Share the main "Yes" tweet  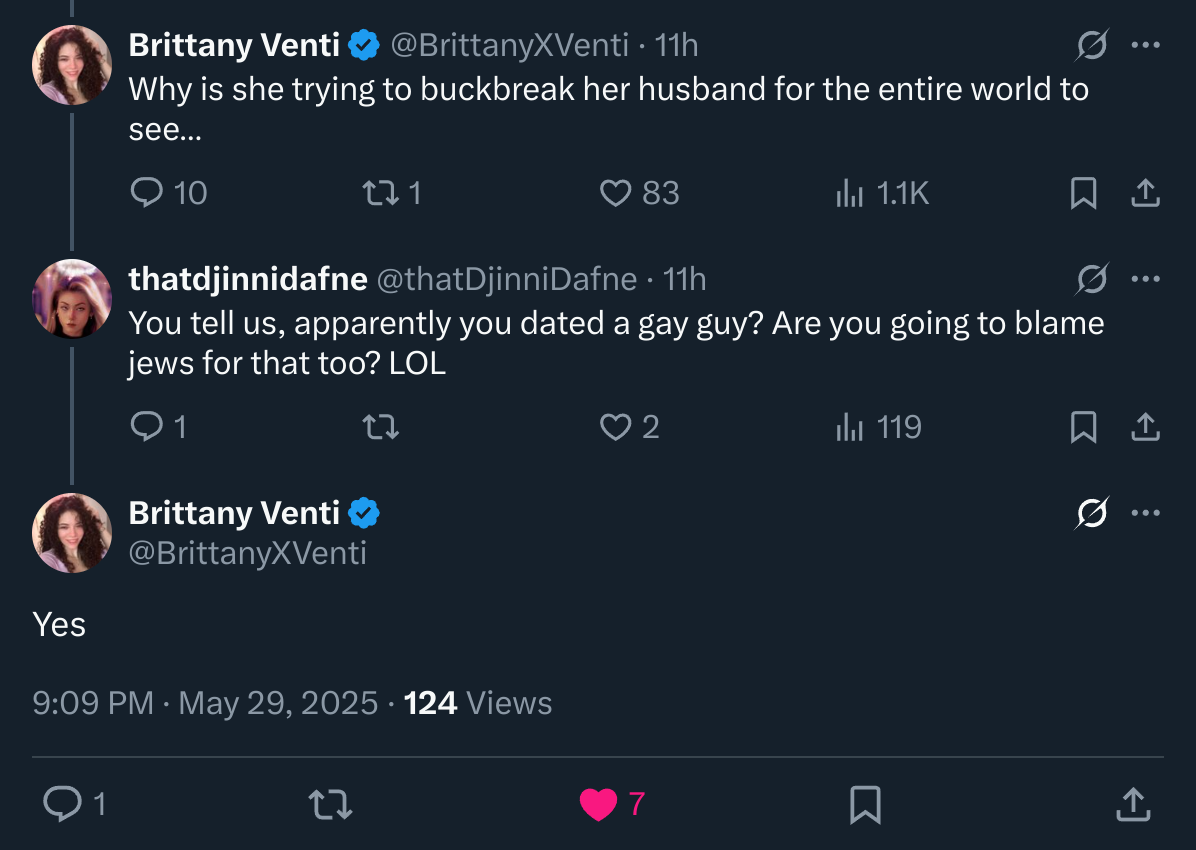pos(1132,803)
